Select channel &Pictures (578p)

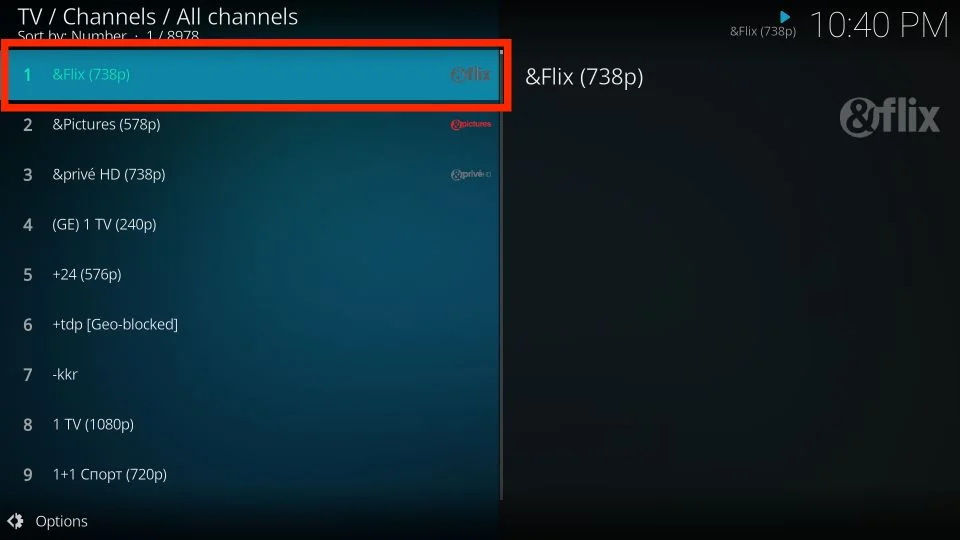[254, 124]
